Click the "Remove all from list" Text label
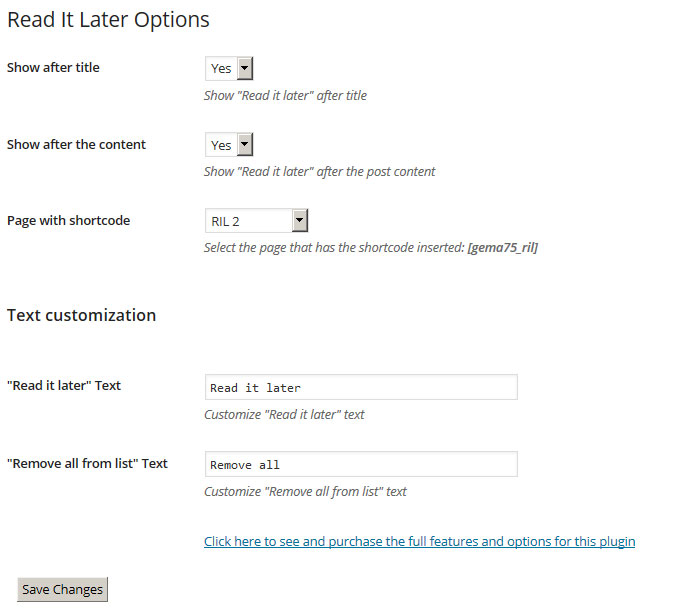The image size is (685, 611). (87, 463)
